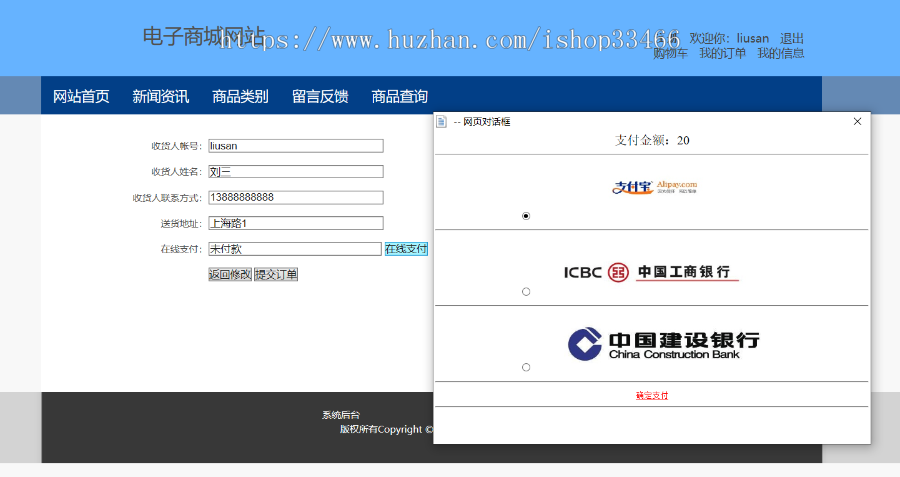Click the 提交订单 button
The width and height of the screenshot is (900, 477).
[x=276, y=274]
